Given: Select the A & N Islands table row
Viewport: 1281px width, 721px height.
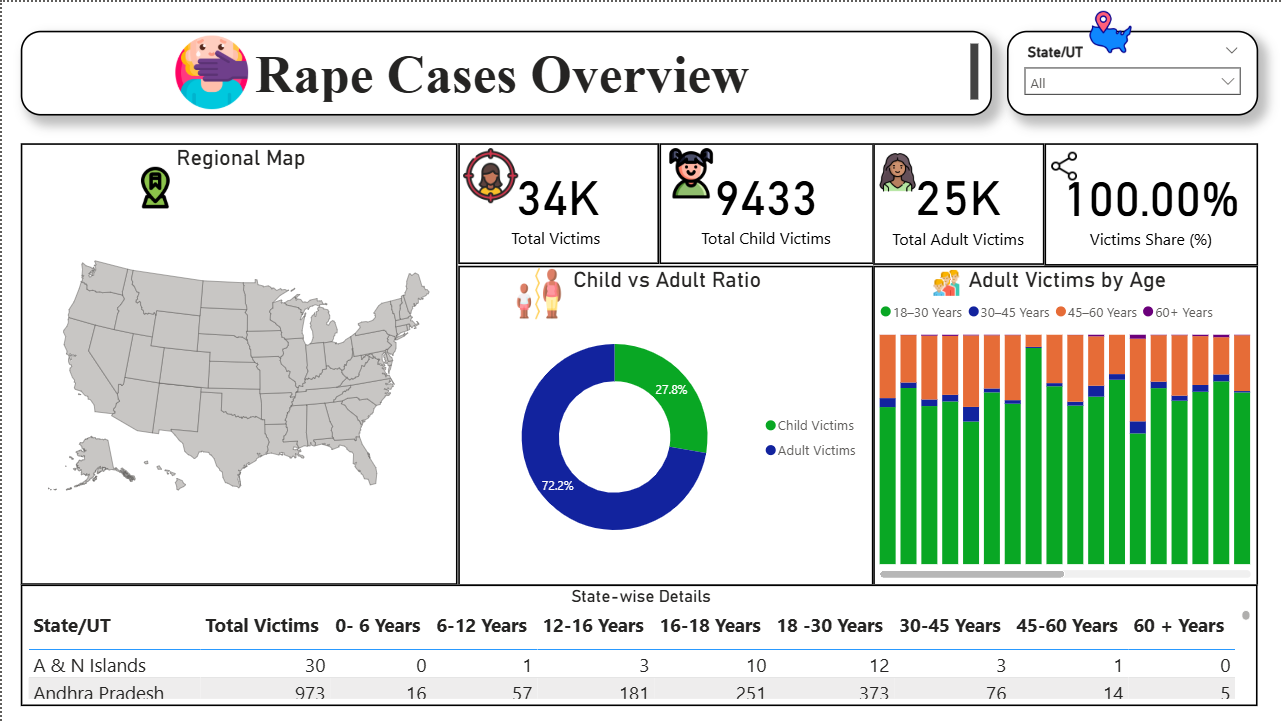Looking at the screenshot, I should 90,666.
